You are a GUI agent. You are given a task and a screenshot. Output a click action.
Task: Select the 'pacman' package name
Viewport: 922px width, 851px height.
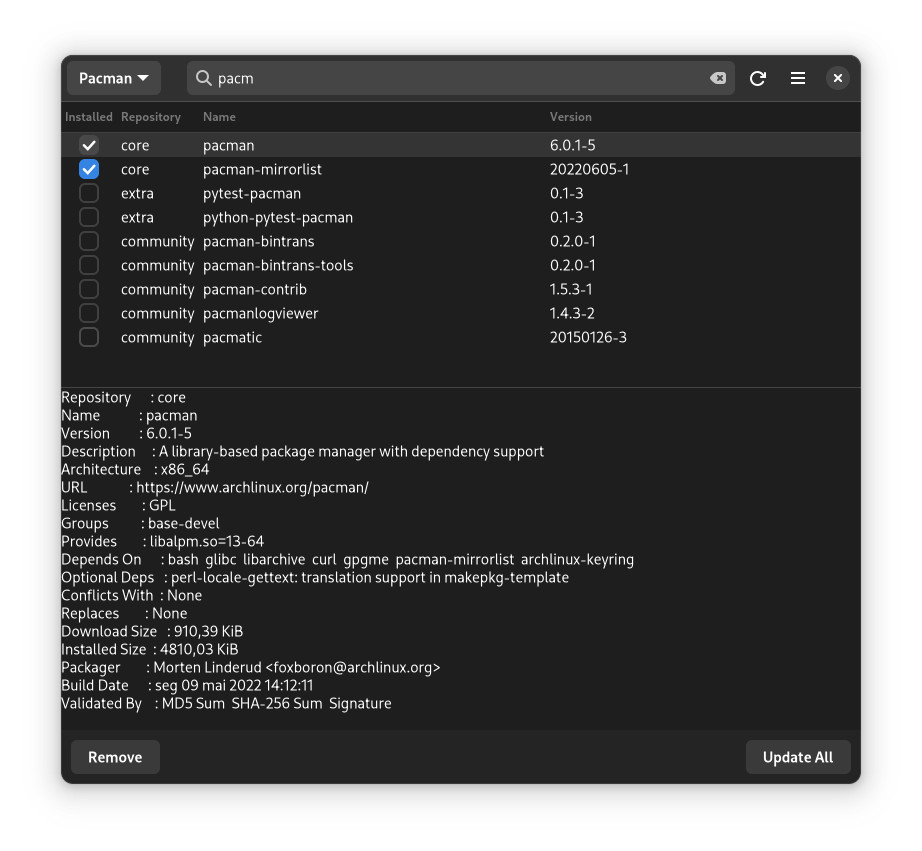click(229, 145)
